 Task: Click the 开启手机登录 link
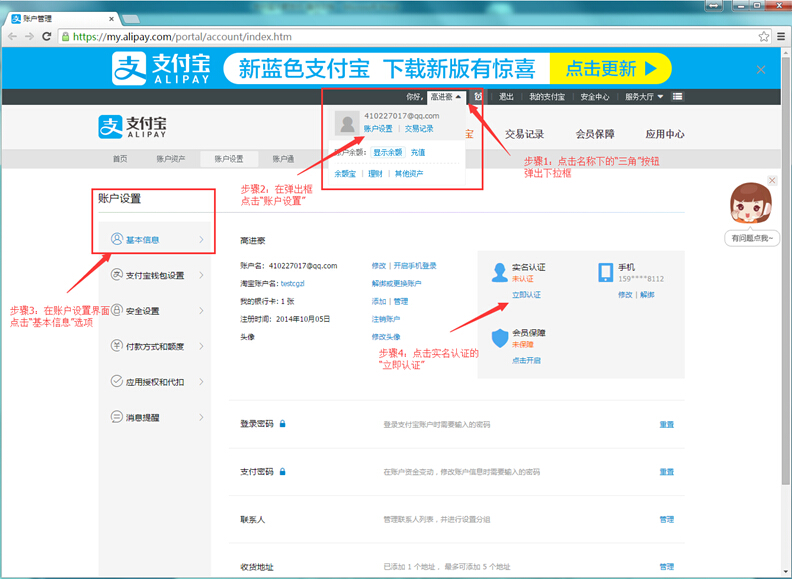[x=415, y=266]
